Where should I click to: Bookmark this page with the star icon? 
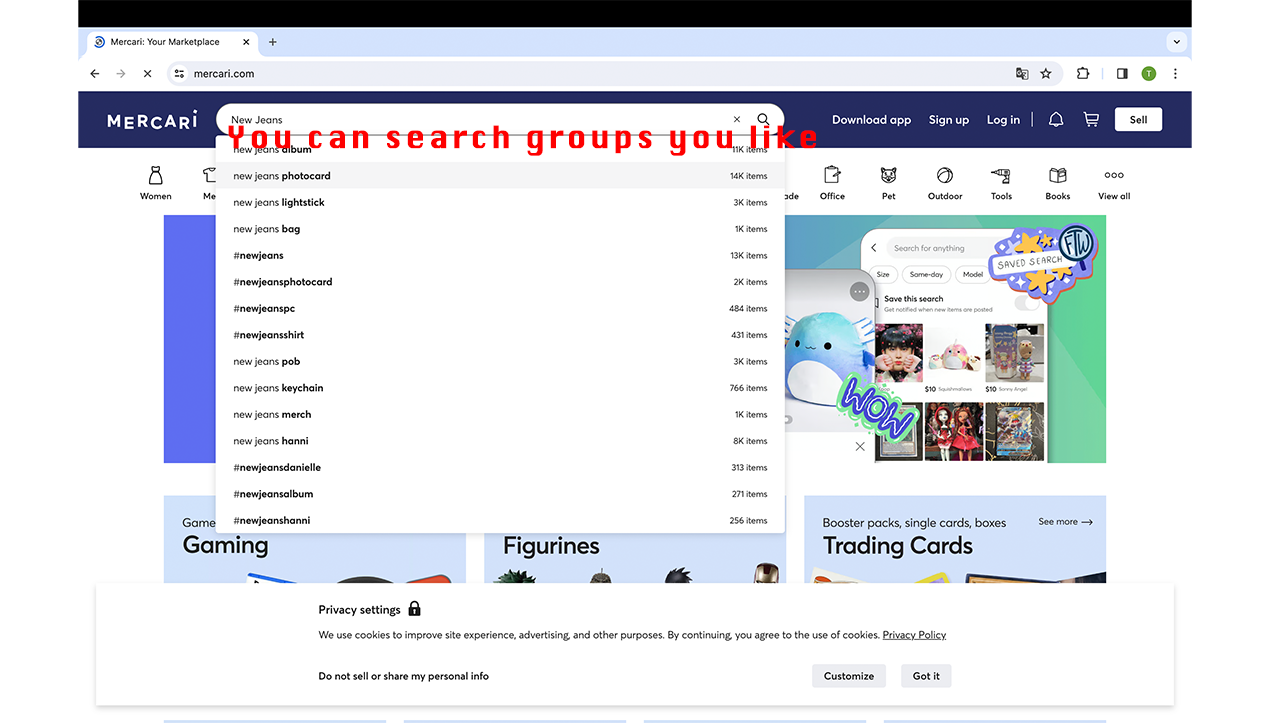coord(1046,73)
